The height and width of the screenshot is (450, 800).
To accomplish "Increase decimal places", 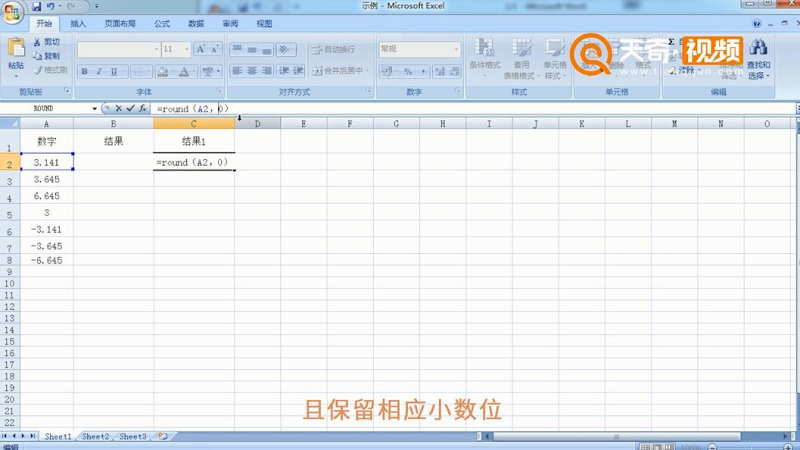I will [x=440, y=71].
